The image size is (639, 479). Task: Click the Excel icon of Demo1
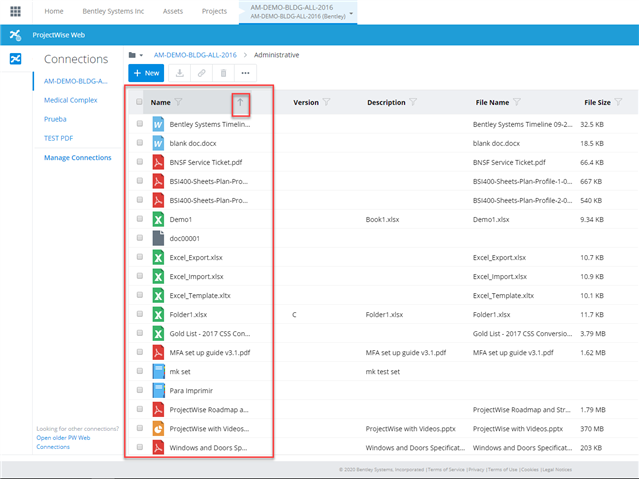[158, 219]
